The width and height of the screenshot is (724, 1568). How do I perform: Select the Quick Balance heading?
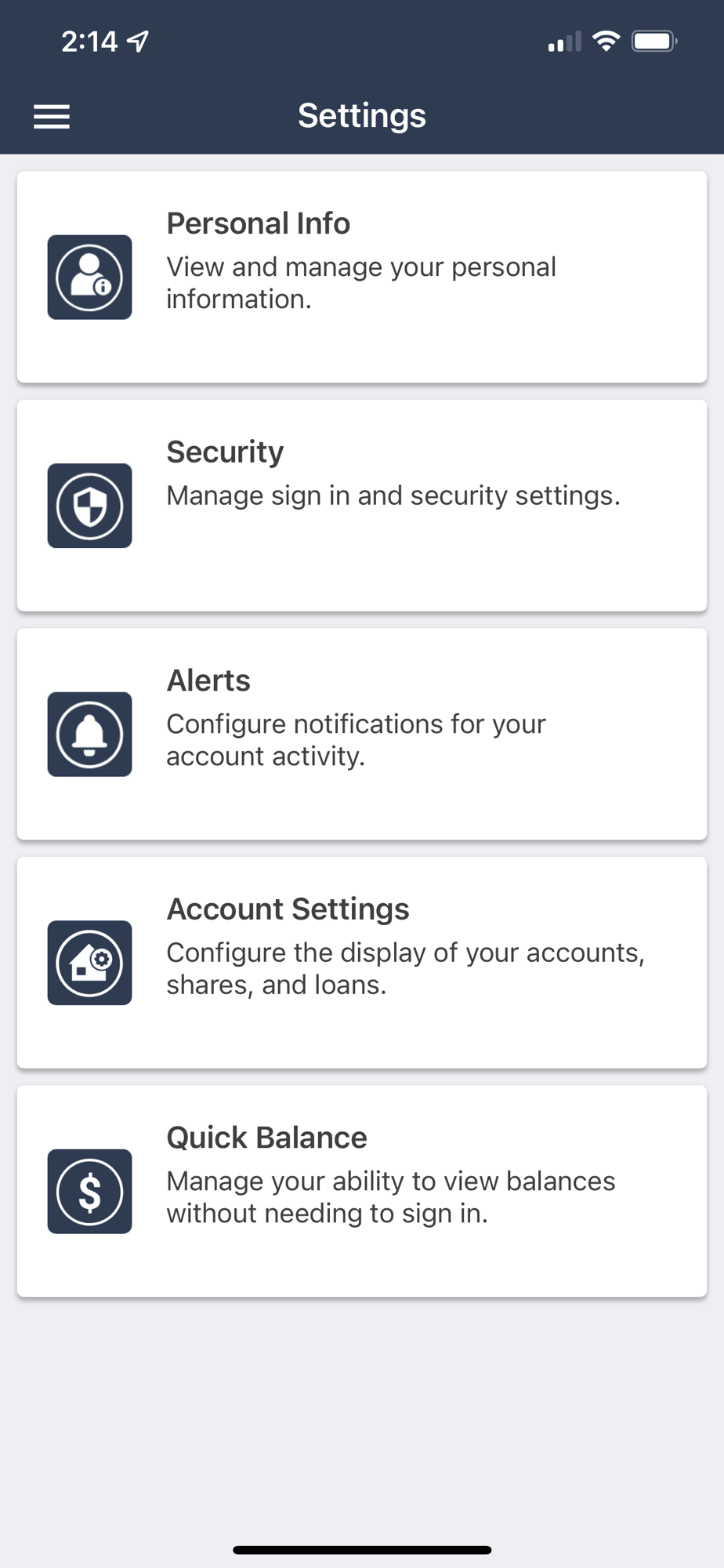266,1138
